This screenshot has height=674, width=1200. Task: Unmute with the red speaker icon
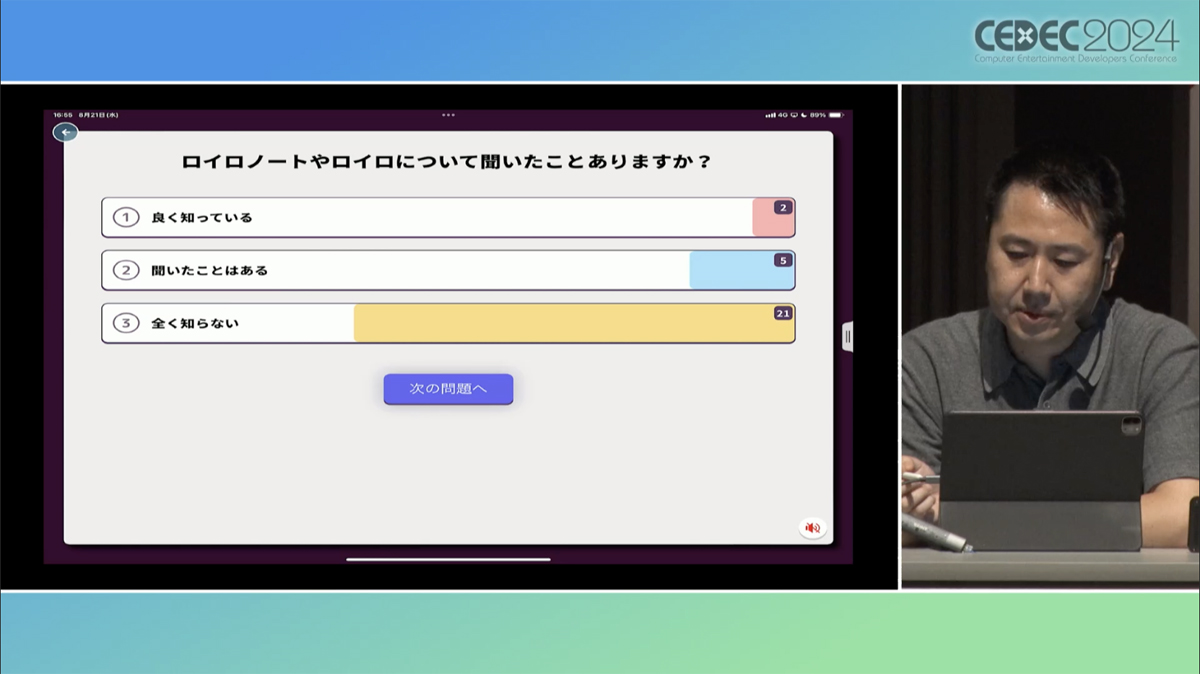[x=812, y=528]
